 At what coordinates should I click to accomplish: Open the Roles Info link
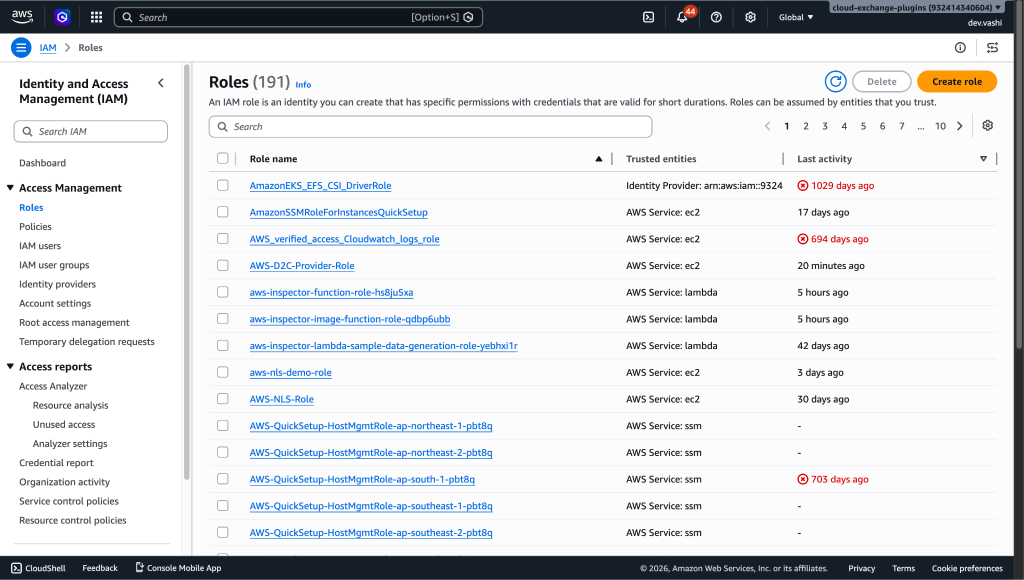click(303, 85)
